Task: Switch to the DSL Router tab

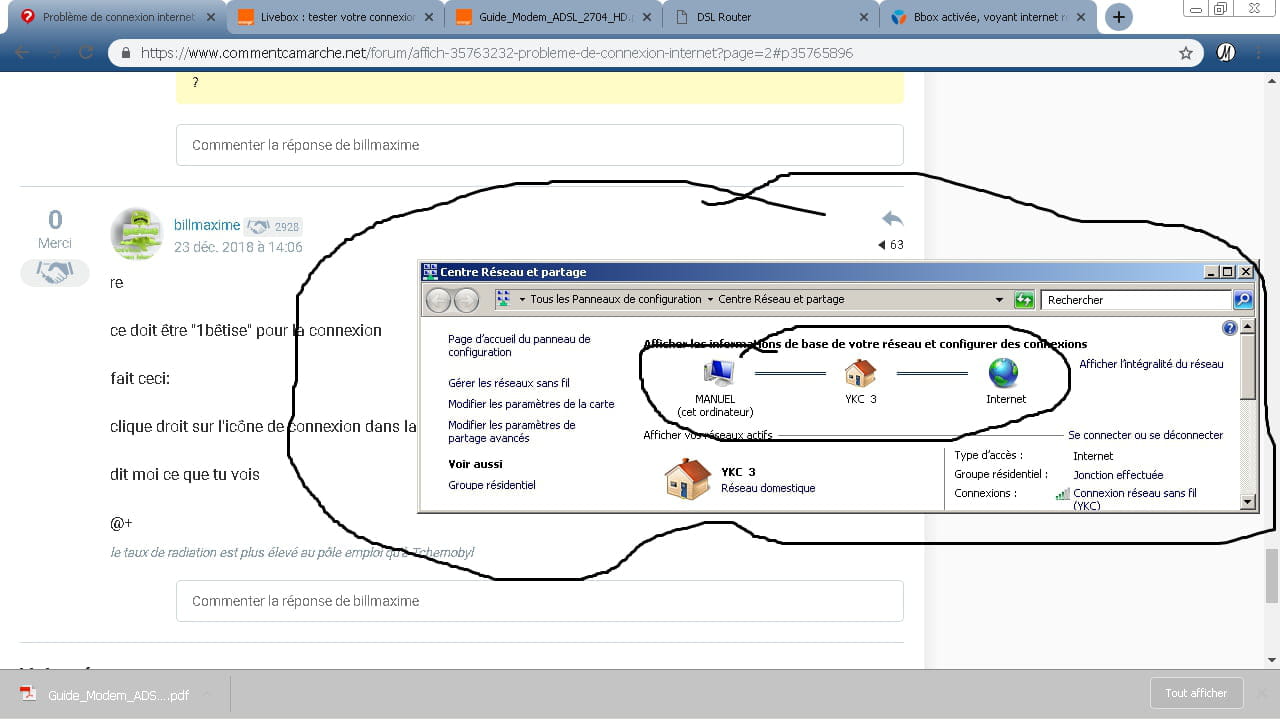Action: (x=760, y=17)
